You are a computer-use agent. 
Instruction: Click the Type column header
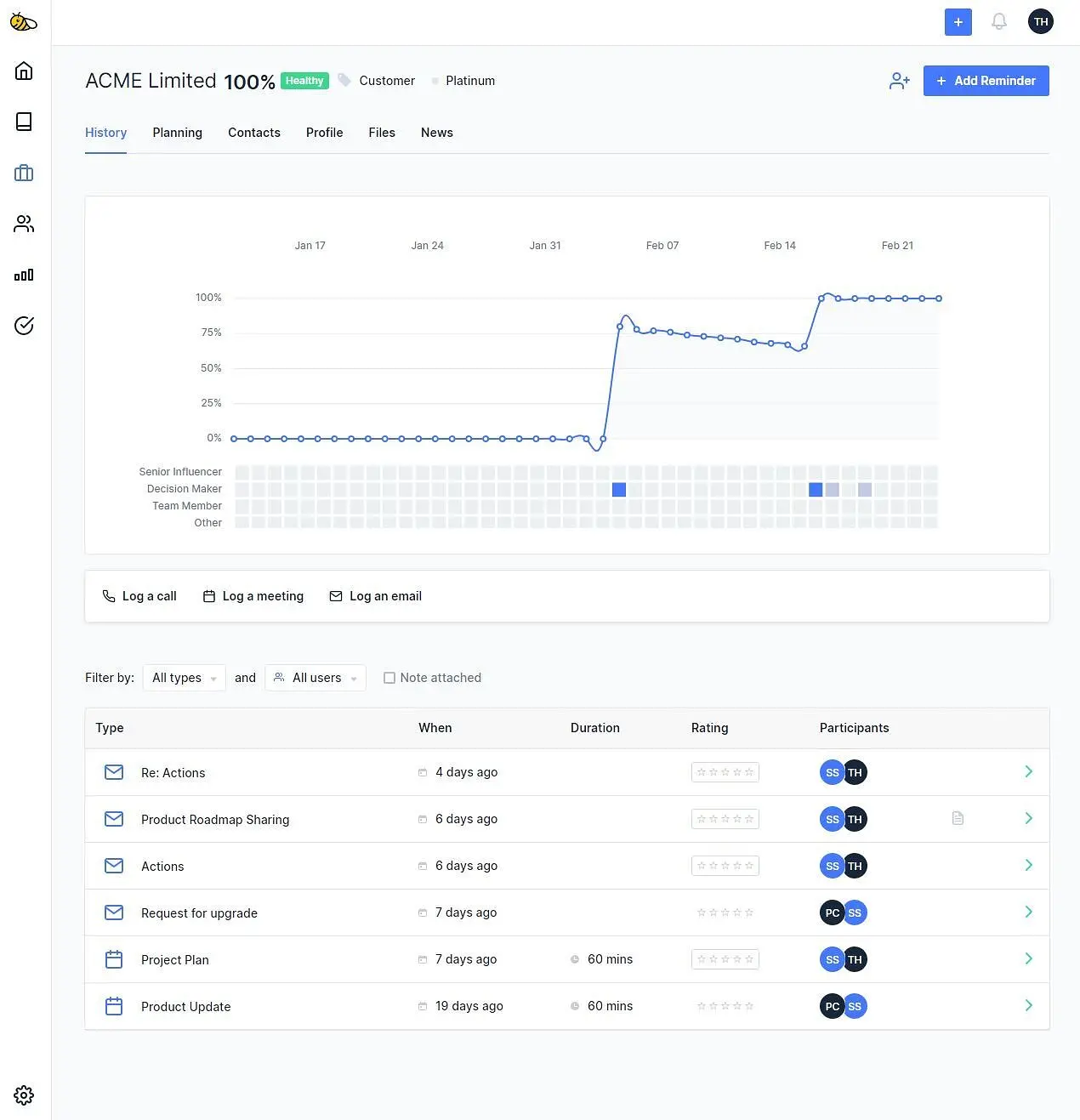(110, 728)
